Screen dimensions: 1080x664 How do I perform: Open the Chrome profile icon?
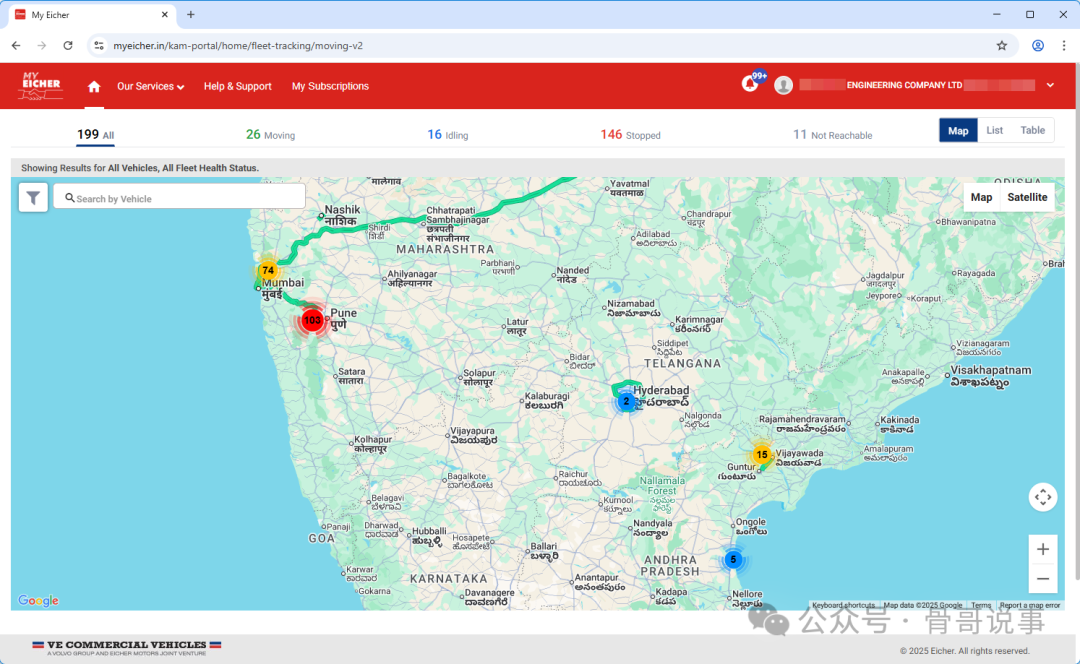coord(1037,45)
